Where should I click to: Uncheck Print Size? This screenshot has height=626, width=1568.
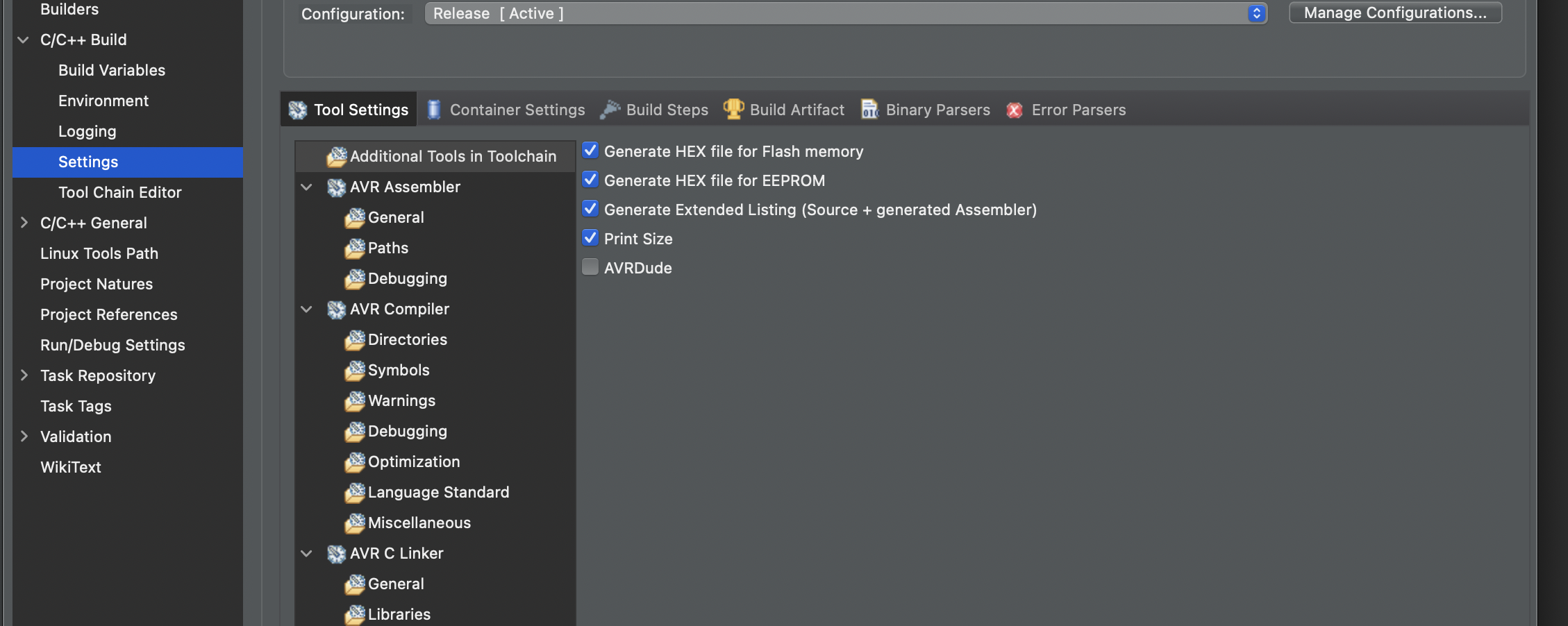click(590, 237)
